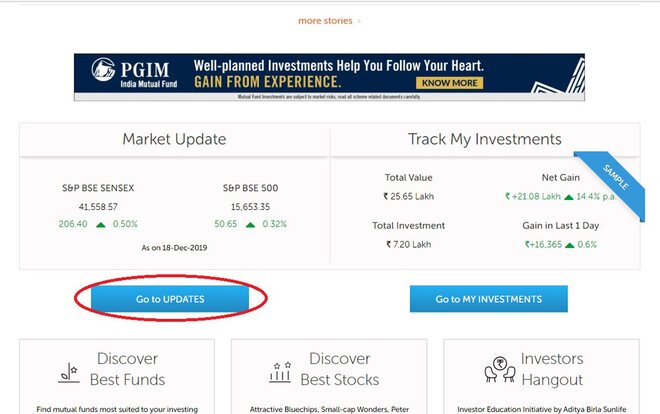Select the S&P BSE 500 index label
Image resolution: width=660 pixels, height=414 pixels.
[x=251, y=187]
